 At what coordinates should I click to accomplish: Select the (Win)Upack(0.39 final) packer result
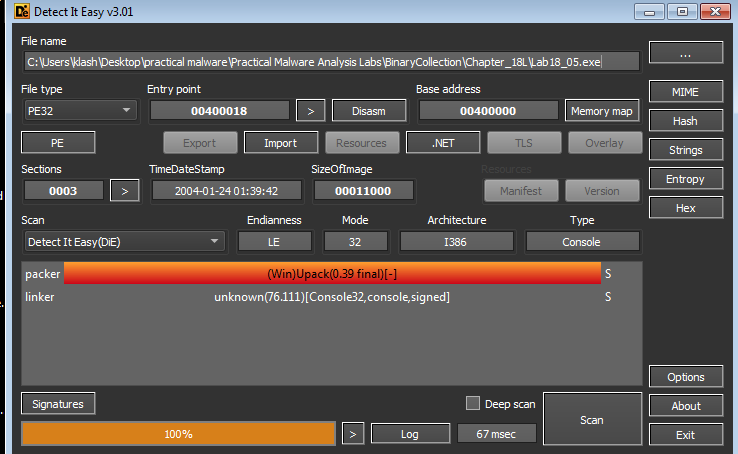pyautogui.click(x=332, y=273)
